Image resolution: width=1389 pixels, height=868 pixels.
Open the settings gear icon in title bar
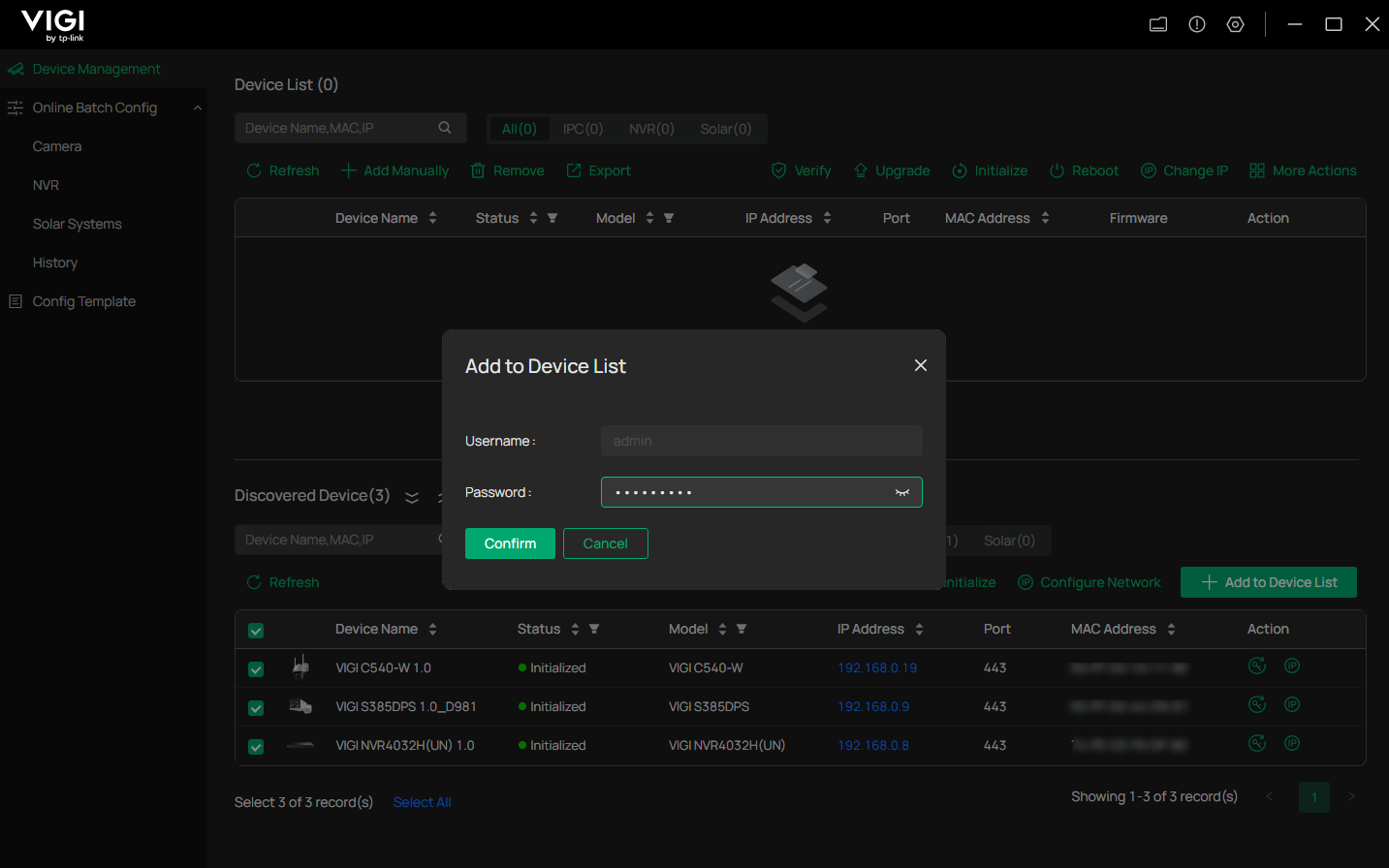[x=1235, y=24]
